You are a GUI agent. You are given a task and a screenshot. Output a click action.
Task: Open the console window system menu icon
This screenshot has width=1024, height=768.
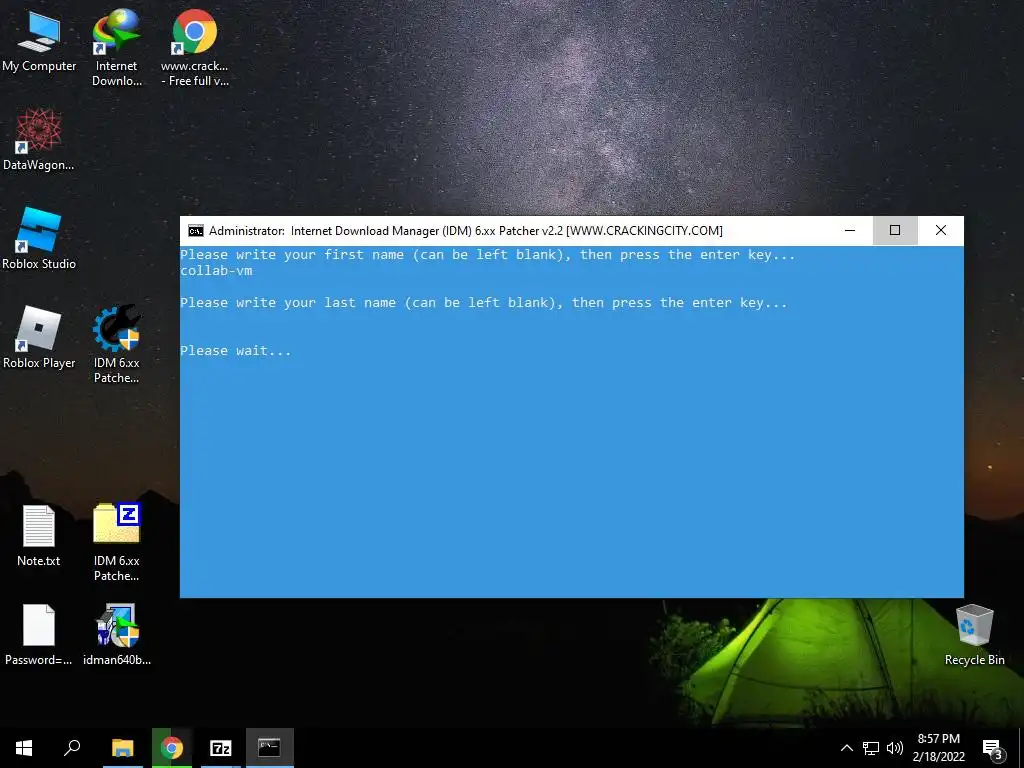[195, 231]
